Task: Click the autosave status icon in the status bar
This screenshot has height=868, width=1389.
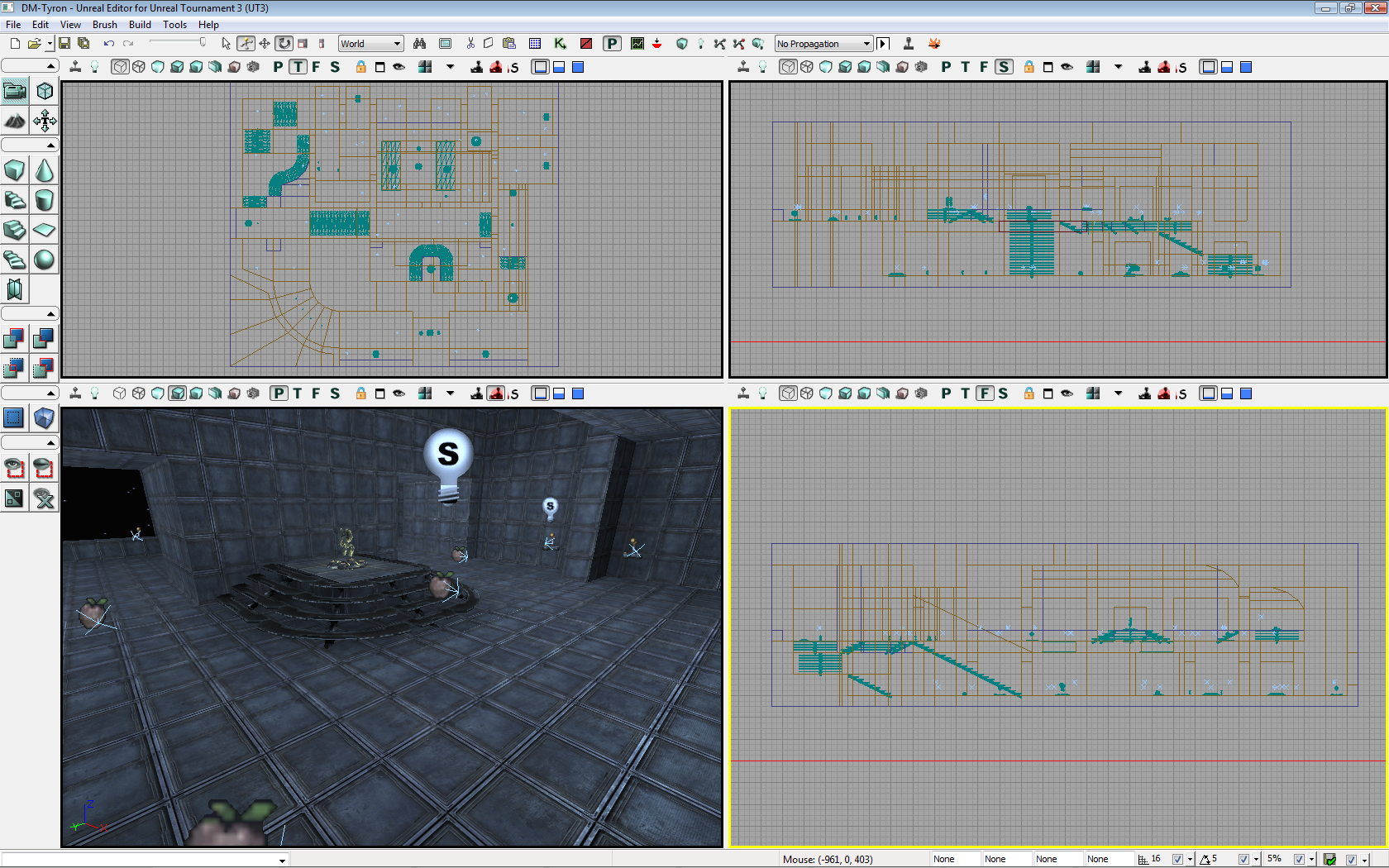Action: [x=1329, y=860]
